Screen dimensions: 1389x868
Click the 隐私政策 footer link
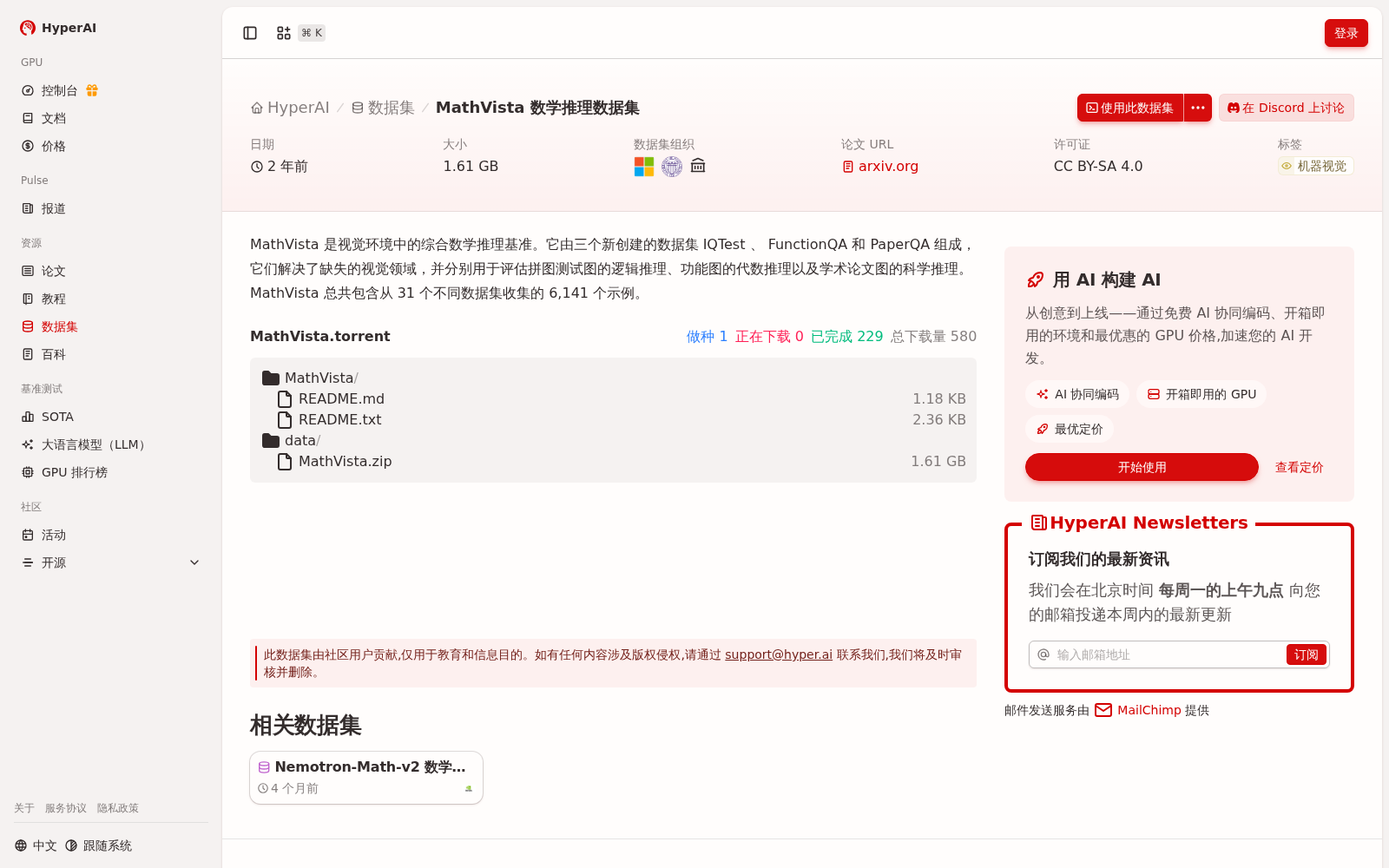pos(118,808)
